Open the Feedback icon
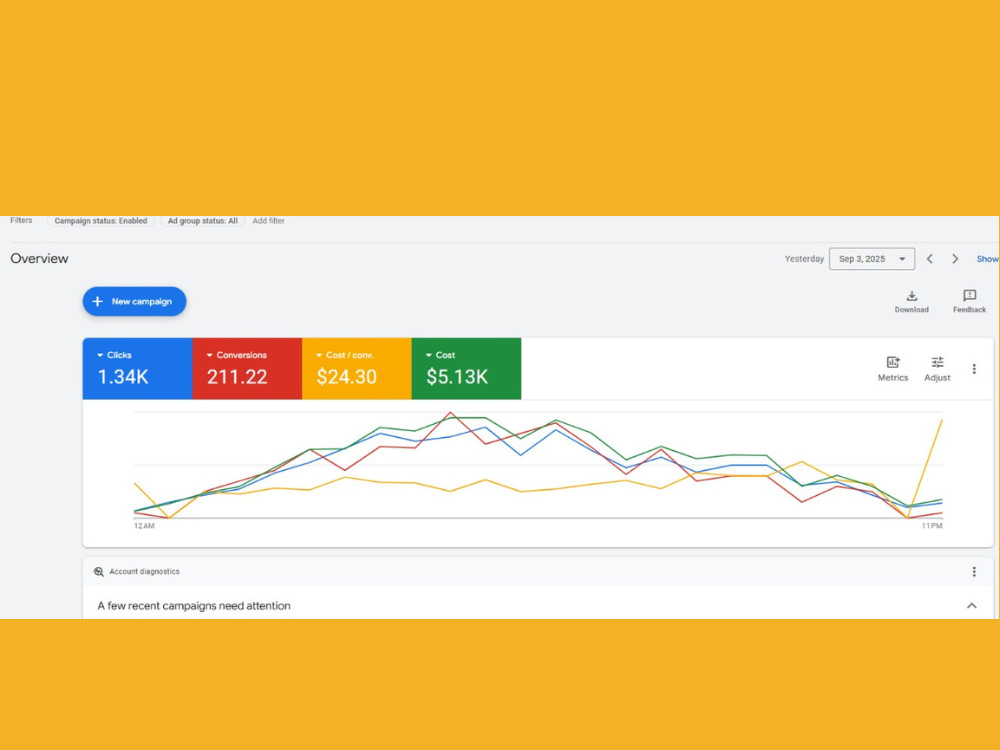Screen dimensions: 1000x750 pos(969,302)
